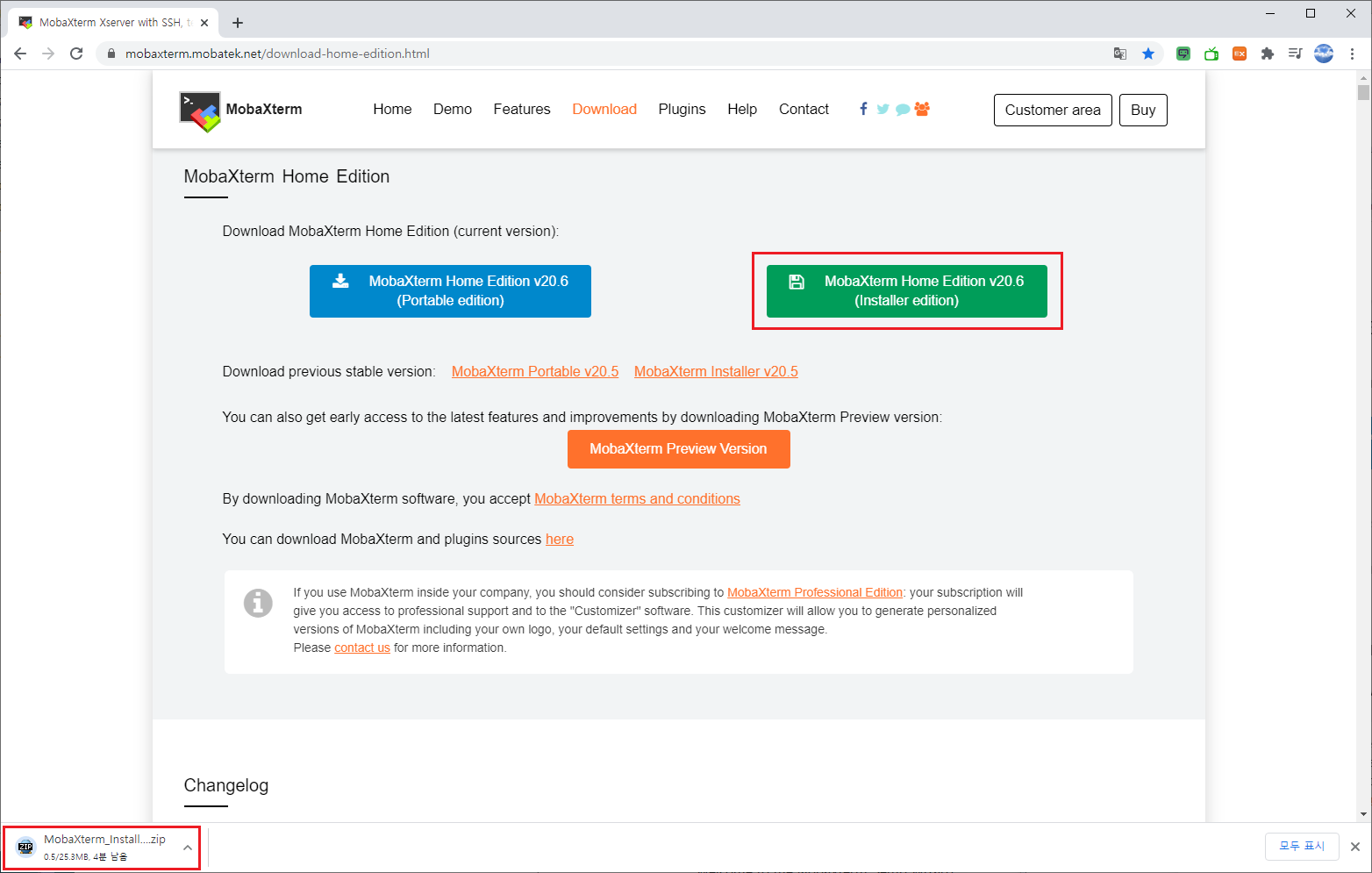Open the green TV extension icon
This screenshot has width=1372, height=873.
point(1211,54)
